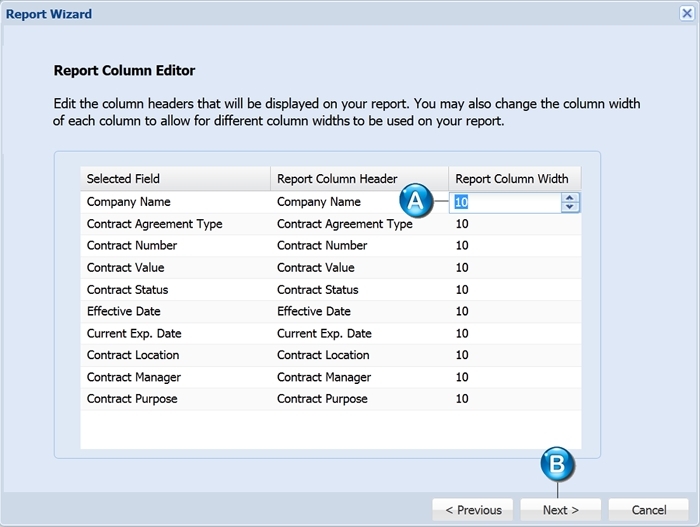Click the Company Name width input field

pos(505,202)
